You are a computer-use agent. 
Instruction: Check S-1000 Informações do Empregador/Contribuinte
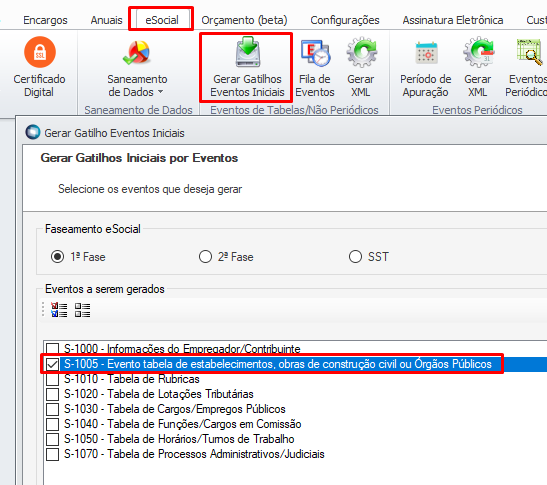[x=53, y=349]
